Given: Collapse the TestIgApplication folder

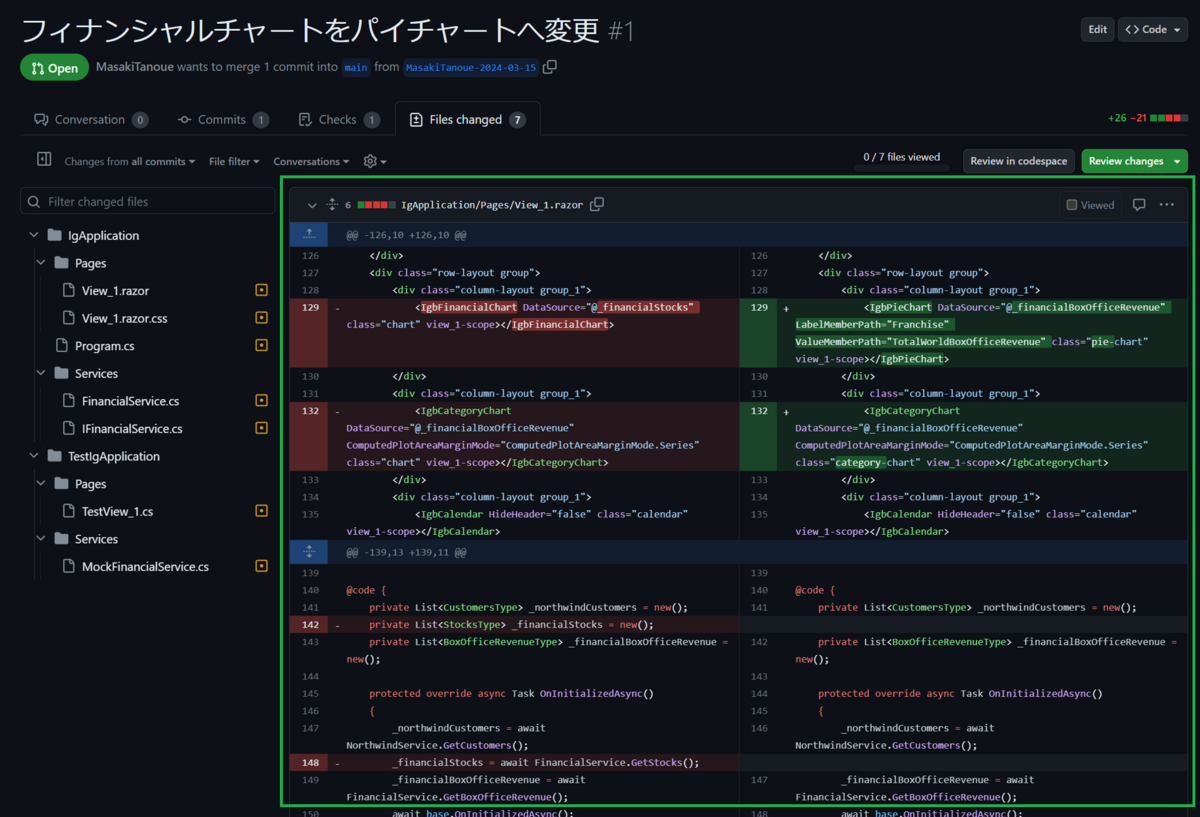Looking at the screenshot, I should coord(34,456).
